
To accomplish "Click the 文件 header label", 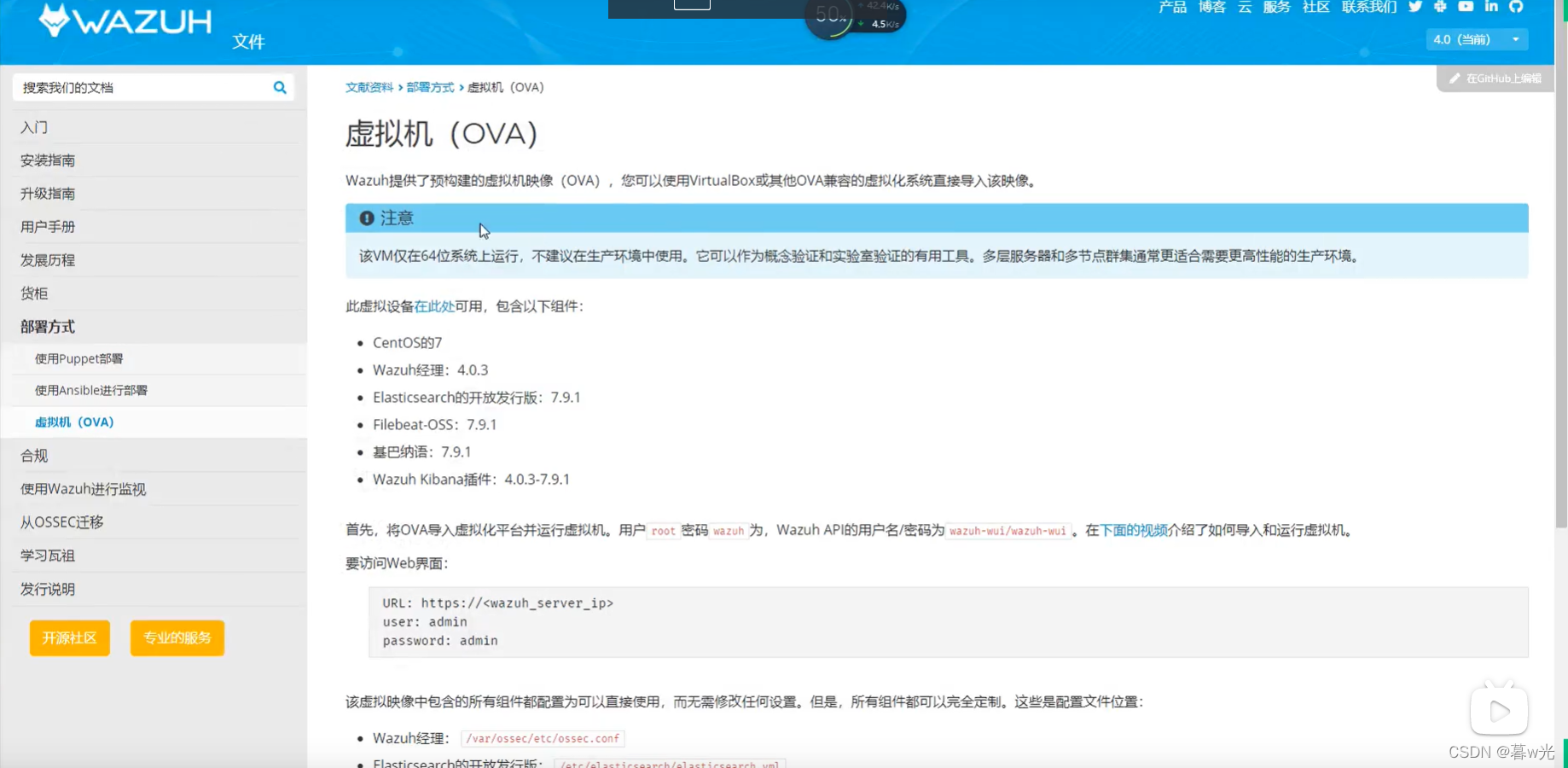I will [x=248, y=42].
